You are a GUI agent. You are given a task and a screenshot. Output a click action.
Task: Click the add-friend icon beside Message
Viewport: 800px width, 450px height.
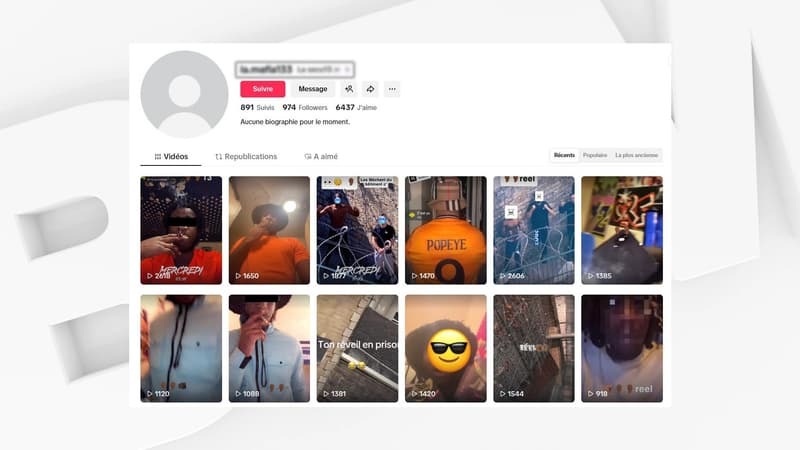coord(349,89)
